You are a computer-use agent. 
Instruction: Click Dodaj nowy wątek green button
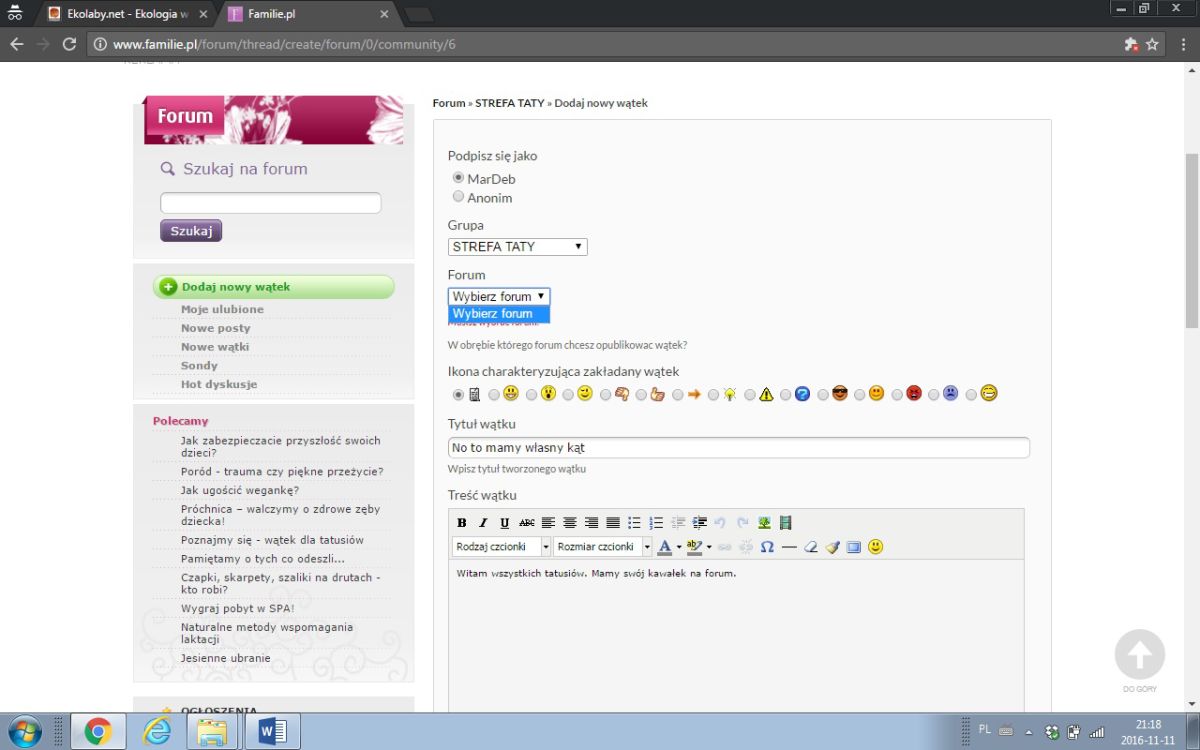click(x=274, y=287)
